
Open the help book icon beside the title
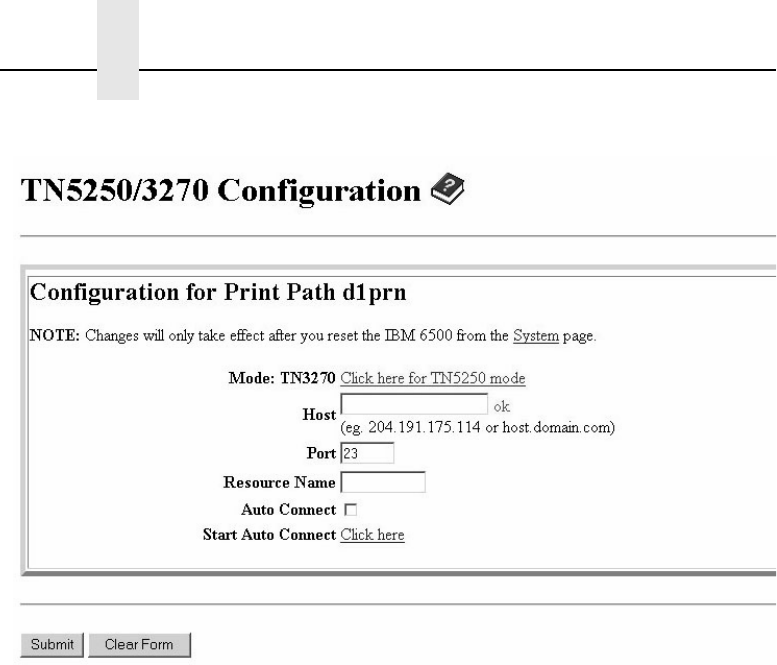point(447,189)
